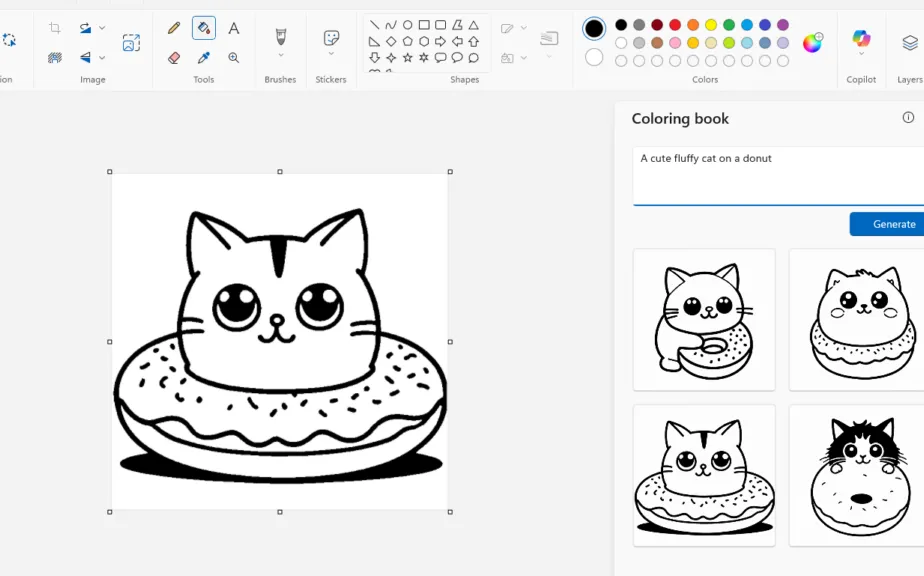Select the white secondary color circle
The height and width of the screenshot is (576, 924).
[594, 58]
